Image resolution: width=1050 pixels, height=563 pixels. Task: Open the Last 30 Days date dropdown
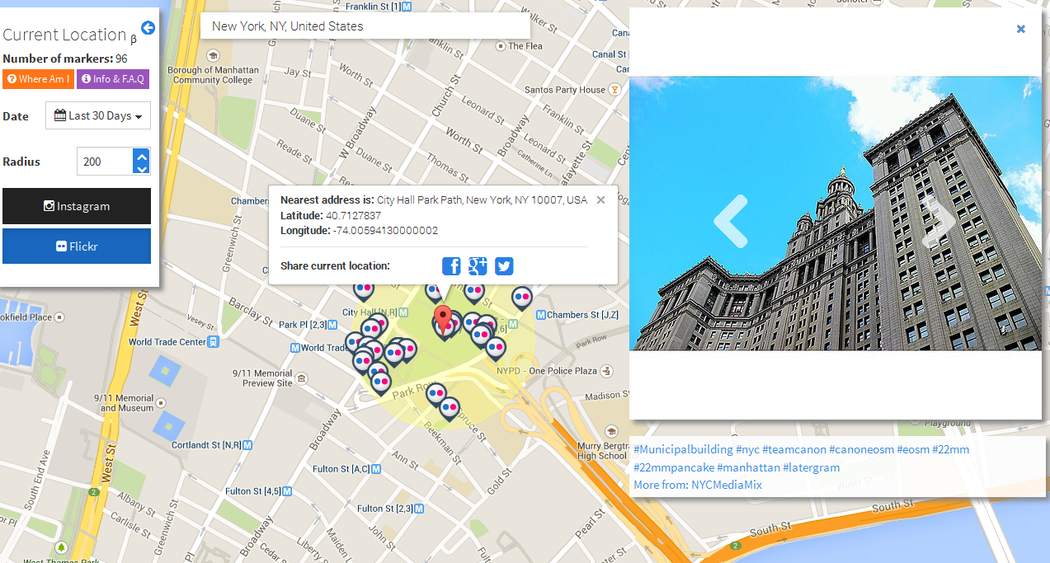pos(98,116)
